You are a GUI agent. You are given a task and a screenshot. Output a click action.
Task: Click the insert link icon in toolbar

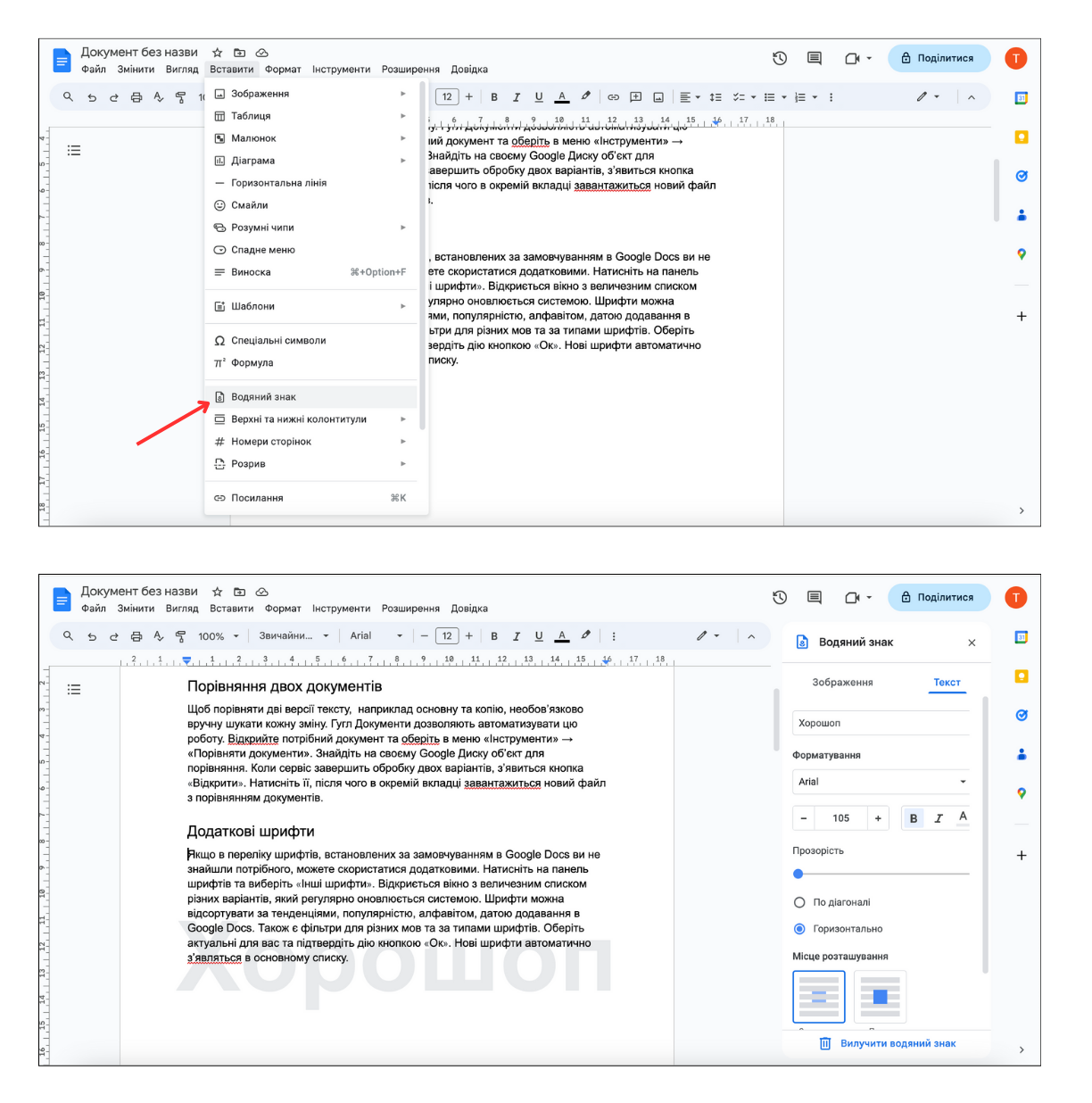point(613,97)
